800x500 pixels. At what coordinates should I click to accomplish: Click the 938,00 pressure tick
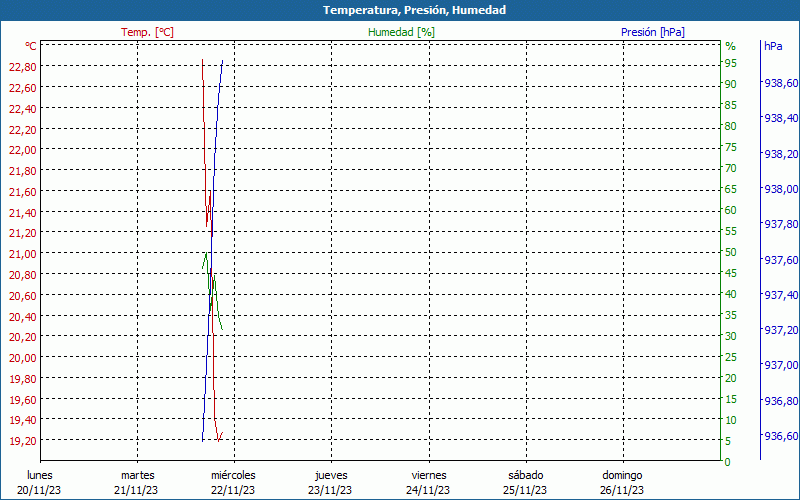(x=781, y=189)
